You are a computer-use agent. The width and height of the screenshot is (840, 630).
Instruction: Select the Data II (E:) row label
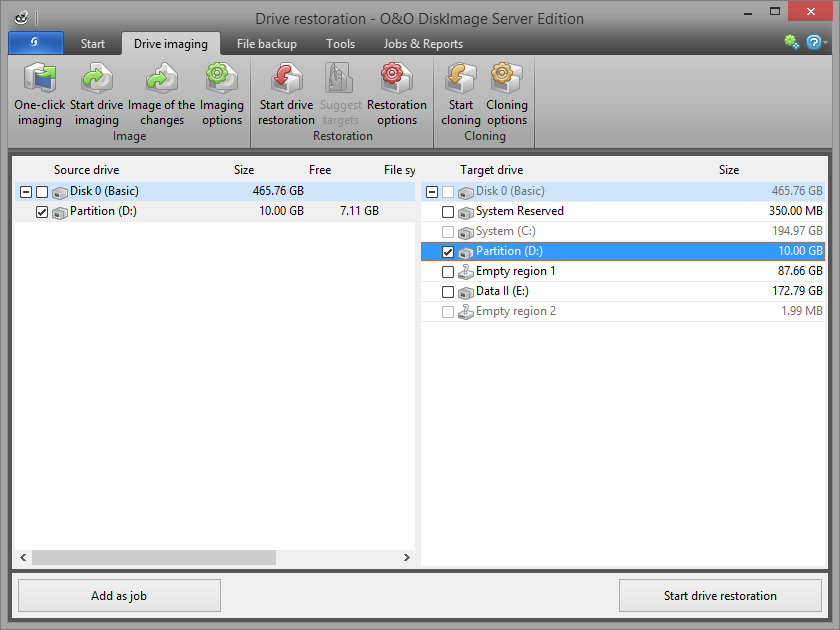[502, 291]
